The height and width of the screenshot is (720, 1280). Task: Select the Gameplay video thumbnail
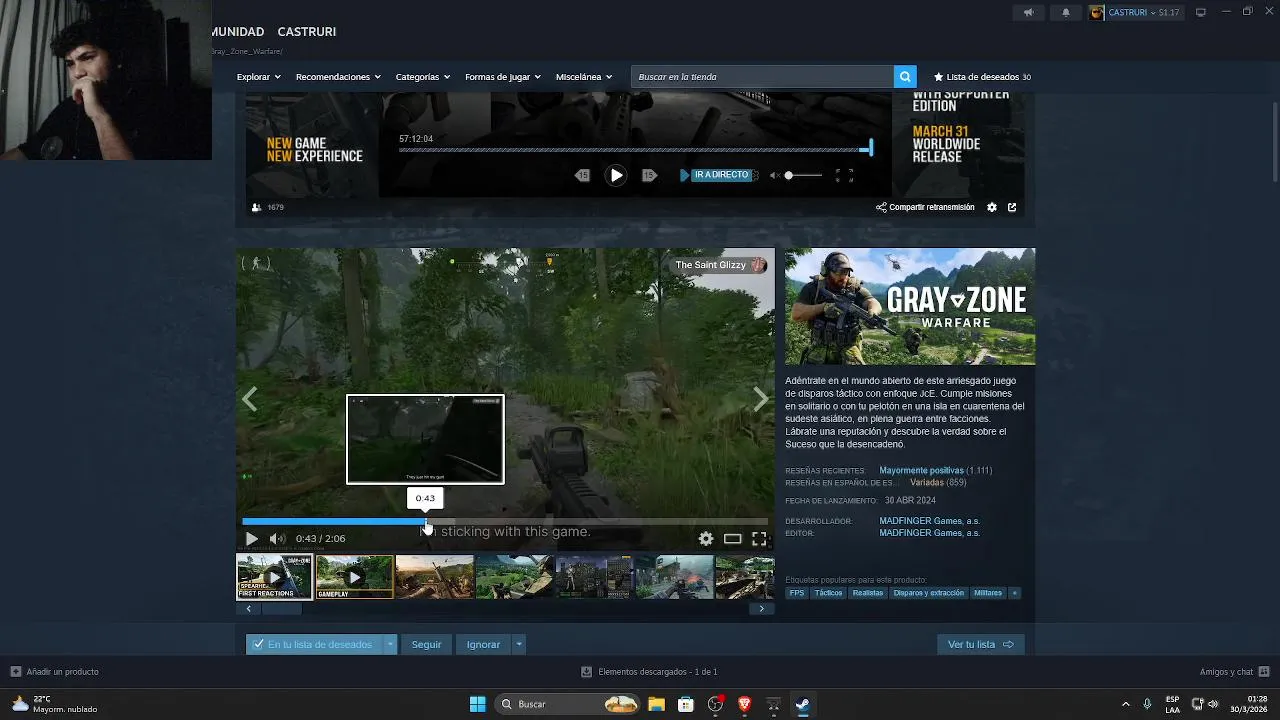pyautogui.click(x=354, y=577)
